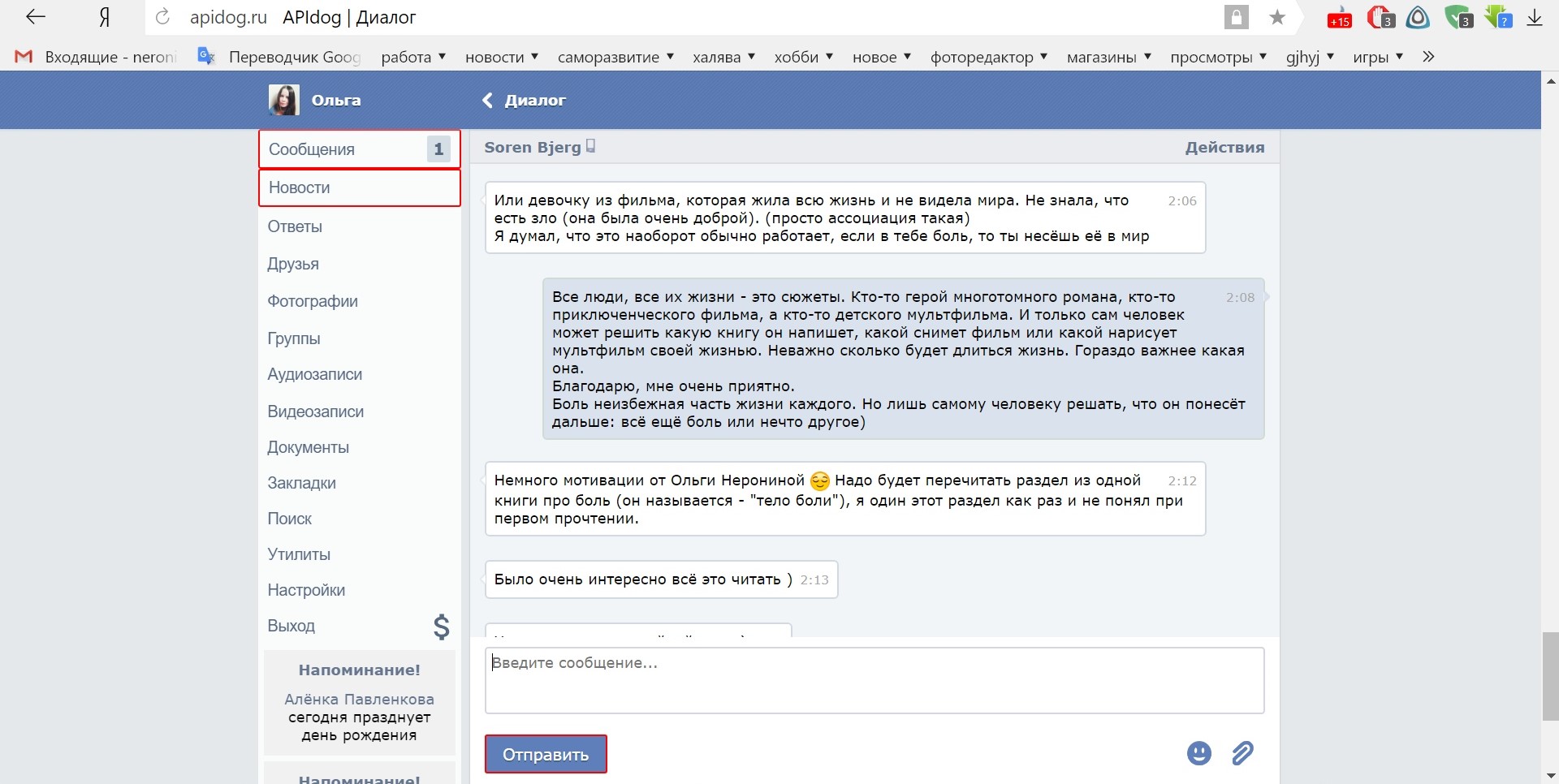This screenshot has height=784, width=1559.
Task: Click the browser back arrow
Action: [x=35, y=17]
